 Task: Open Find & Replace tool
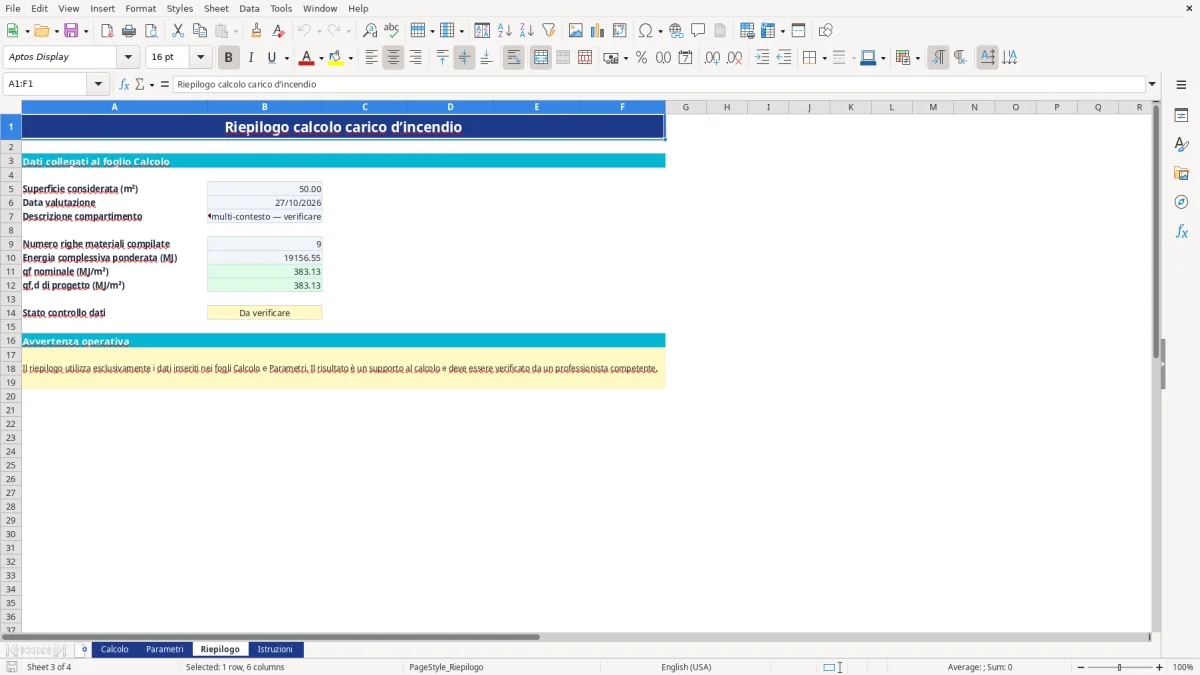[370, 31]
